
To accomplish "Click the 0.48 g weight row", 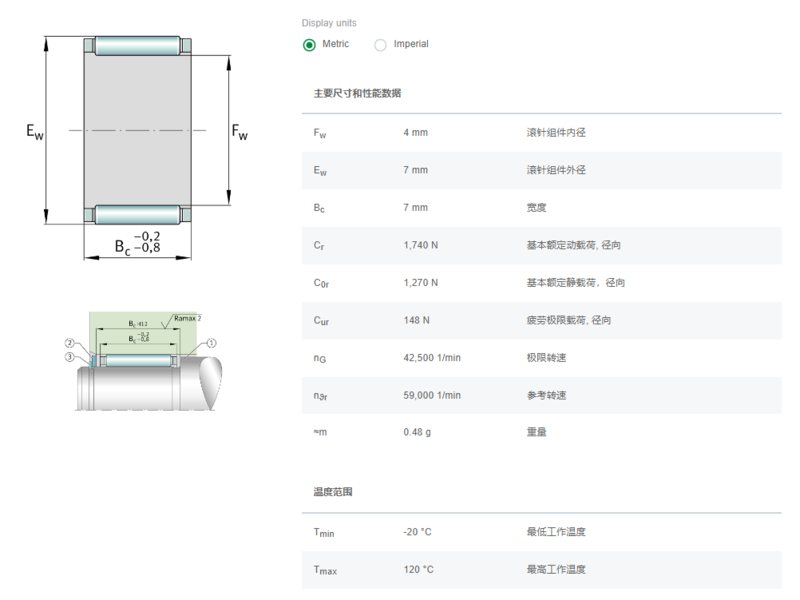I will pos(541,432).
